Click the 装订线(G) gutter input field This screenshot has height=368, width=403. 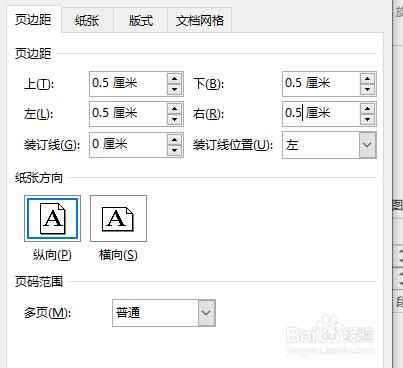click(x=128, y=145)
